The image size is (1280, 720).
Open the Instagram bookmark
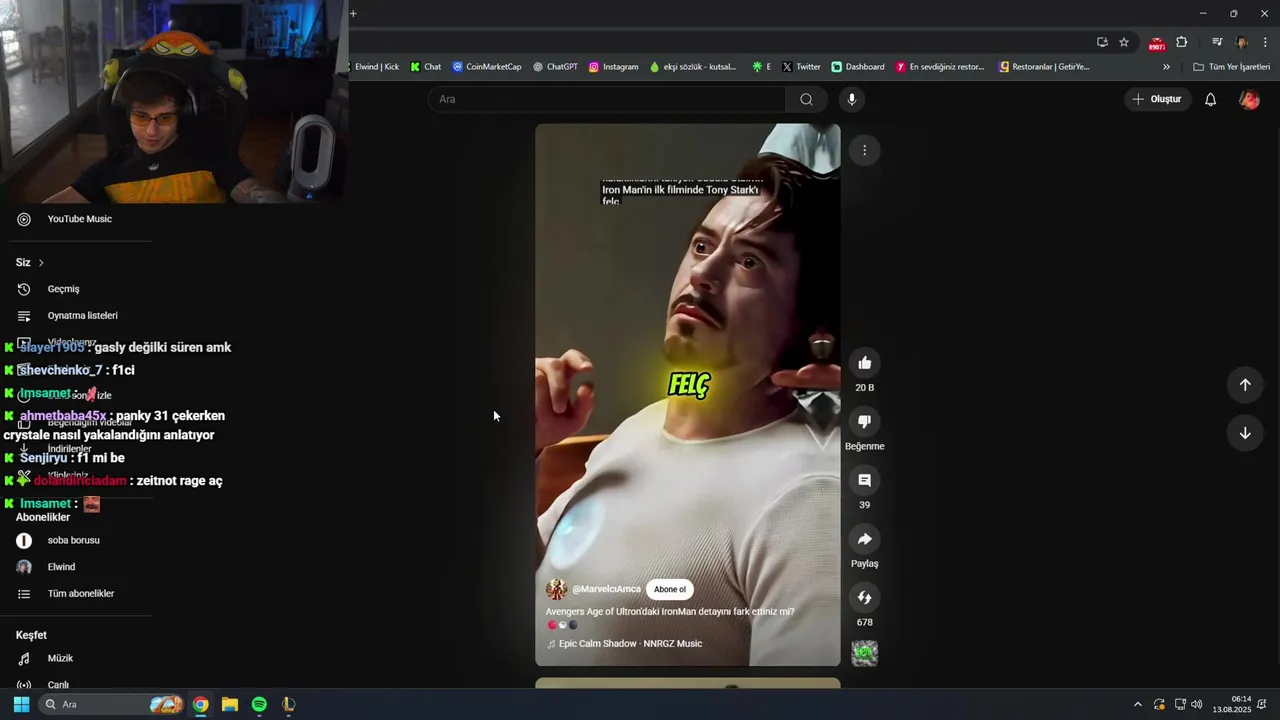click(x=614, y=67)
